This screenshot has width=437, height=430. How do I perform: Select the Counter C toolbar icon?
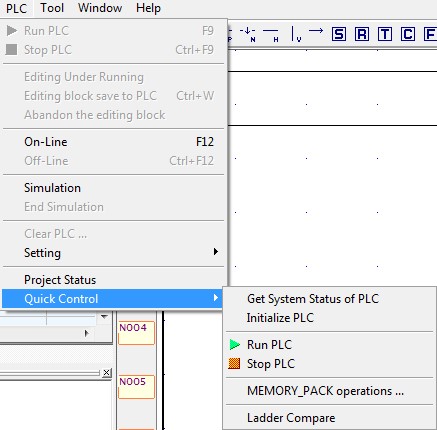pyautogui.click(x=408, y=34)
